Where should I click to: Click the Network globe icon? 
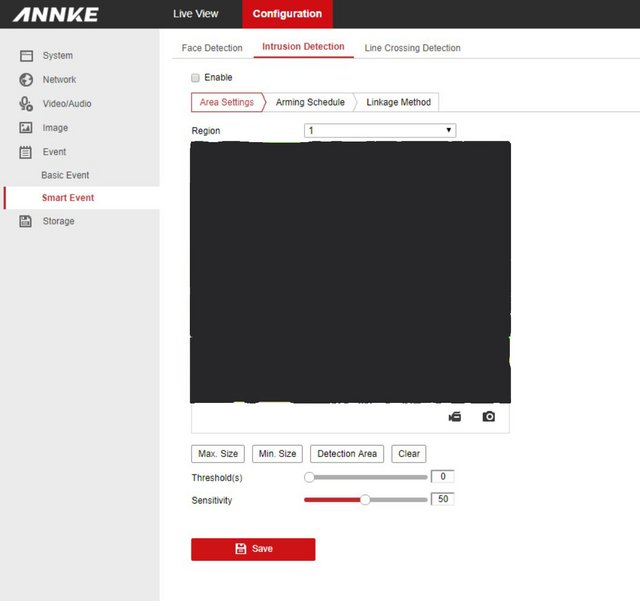(26, 80)
